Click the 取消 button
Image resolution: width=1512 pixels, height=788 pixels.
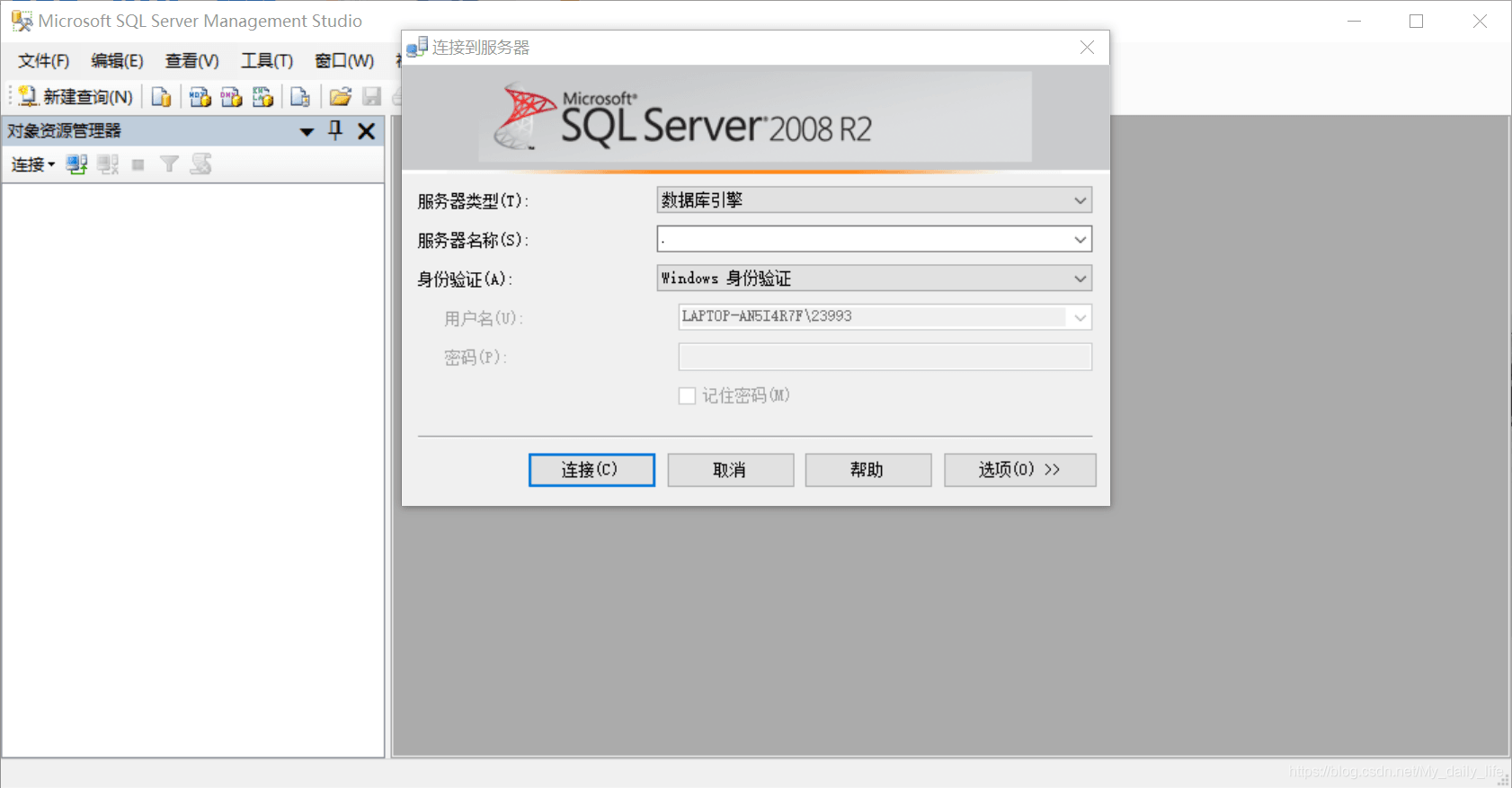click(731, 470)
